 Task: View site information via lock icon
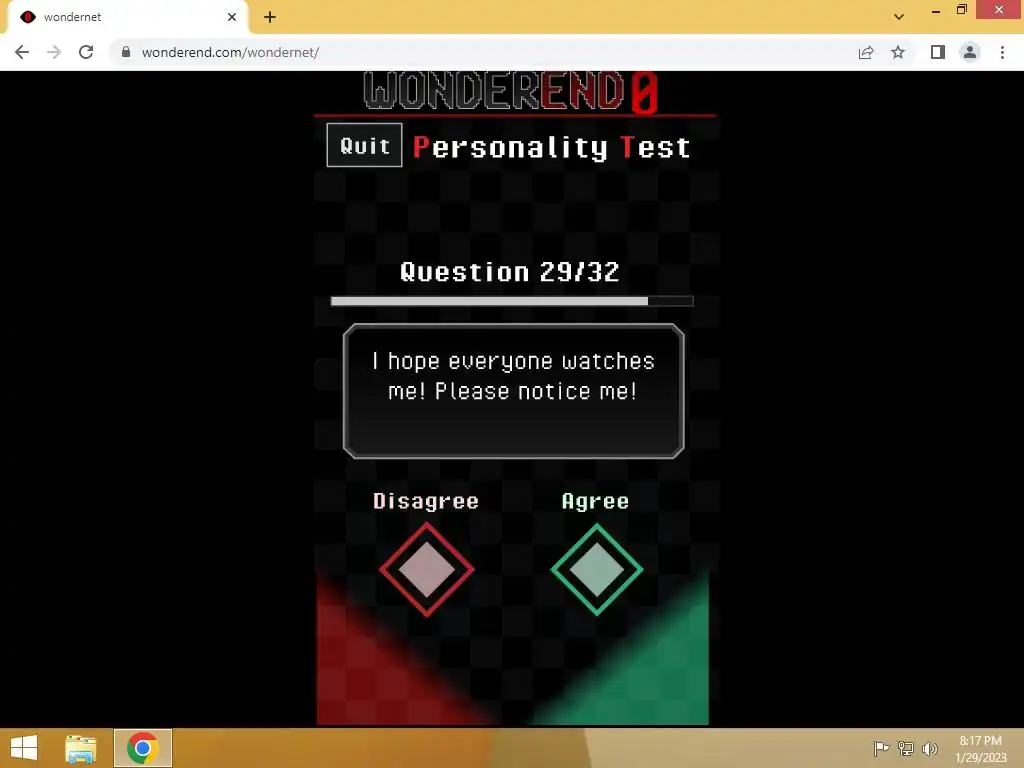126,52
